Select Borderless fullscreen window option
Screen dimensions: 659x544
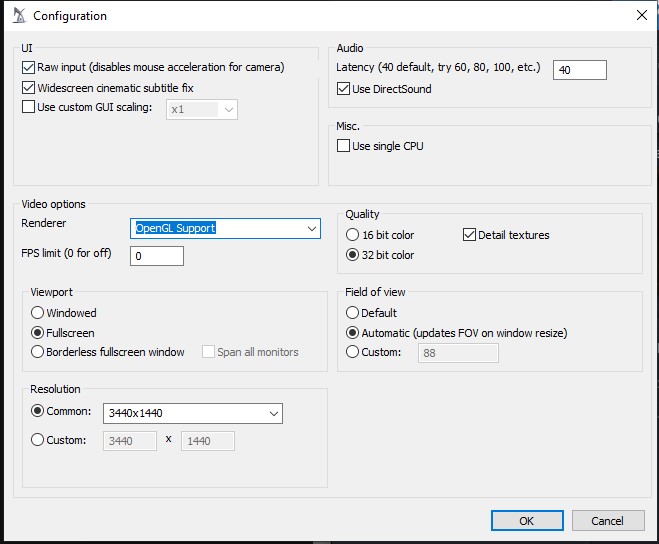tap(37, 352)
